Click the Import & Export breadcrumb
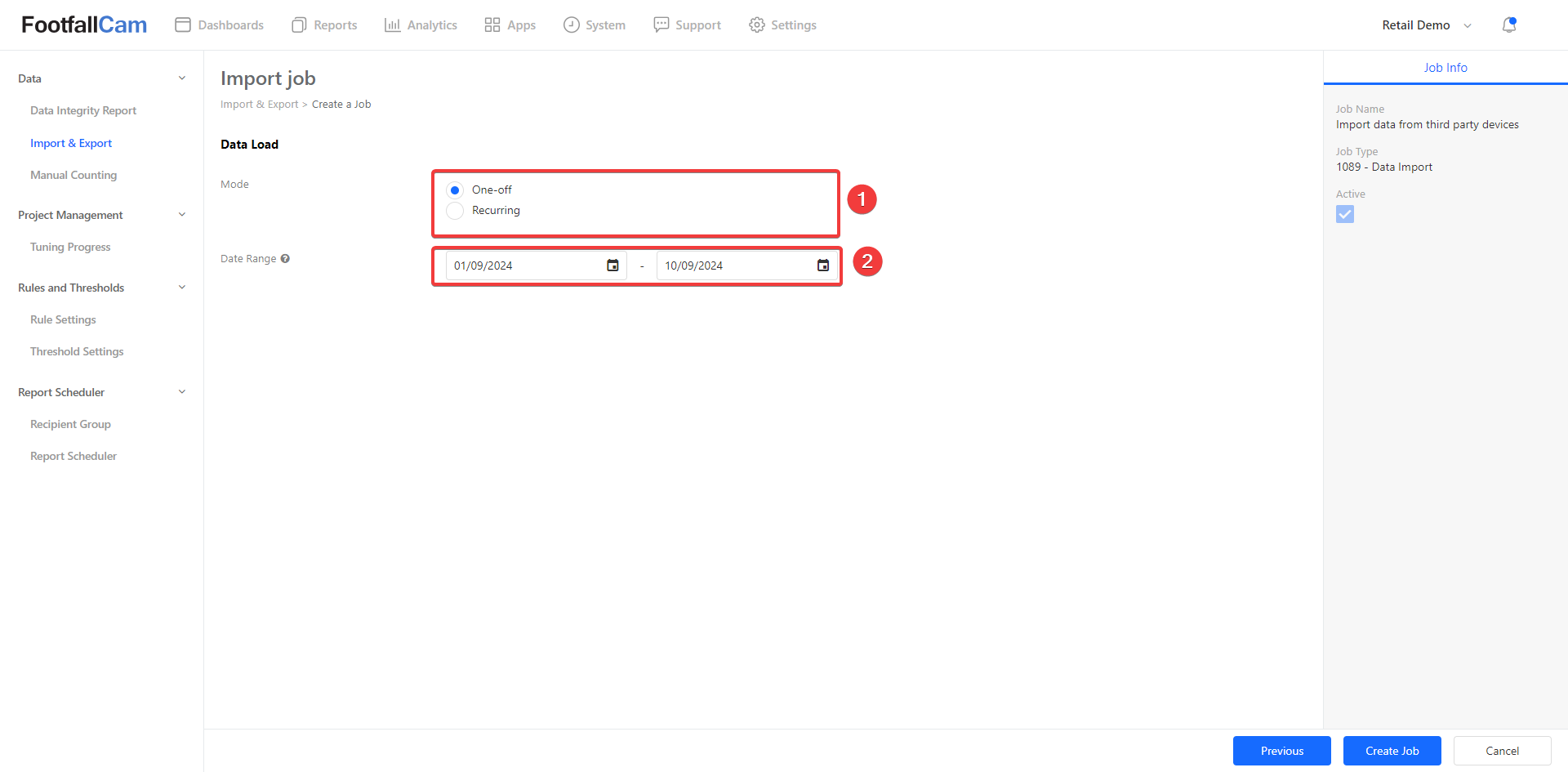 pos(259,105)
